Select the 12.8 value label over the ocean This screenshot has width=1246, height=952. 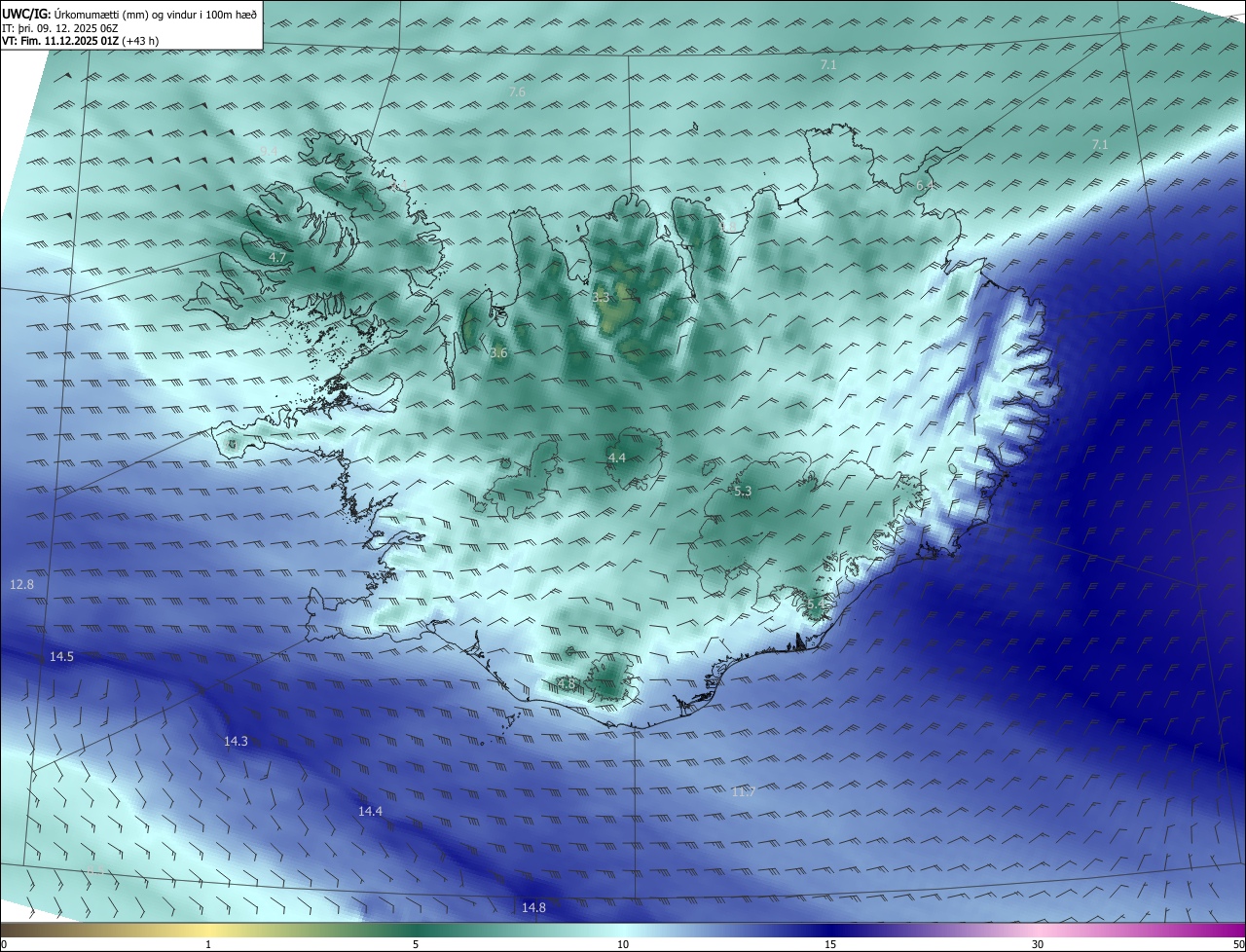(x=21, y=584)
